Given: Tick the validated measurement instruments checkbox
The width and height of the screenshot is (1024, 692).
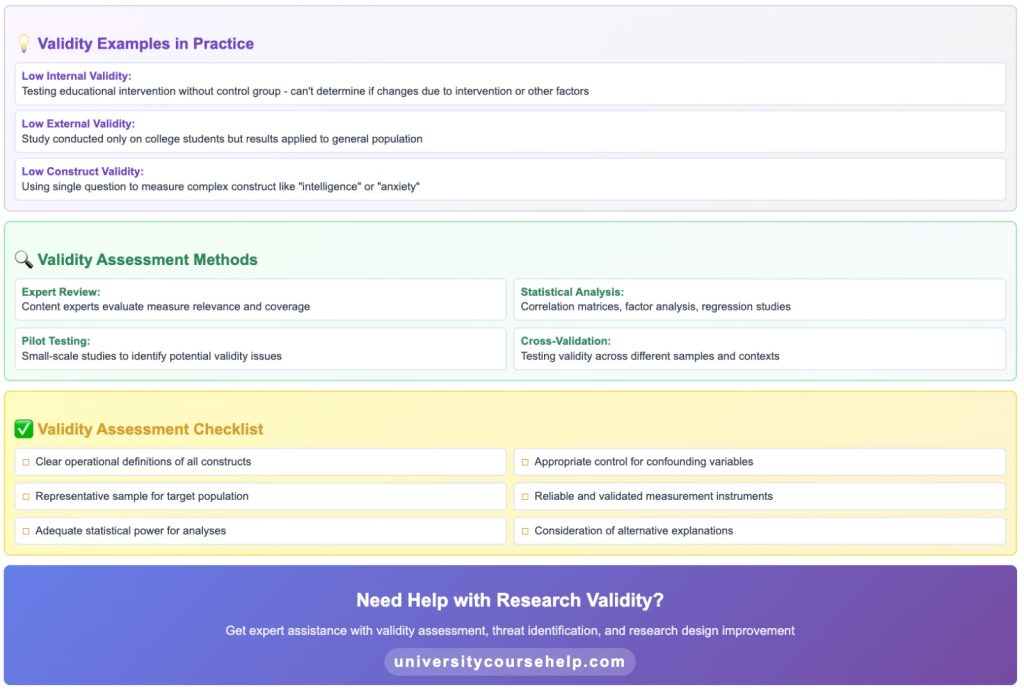Looking at the screenshot, I should pyautogui.click(x=525, y=496).
